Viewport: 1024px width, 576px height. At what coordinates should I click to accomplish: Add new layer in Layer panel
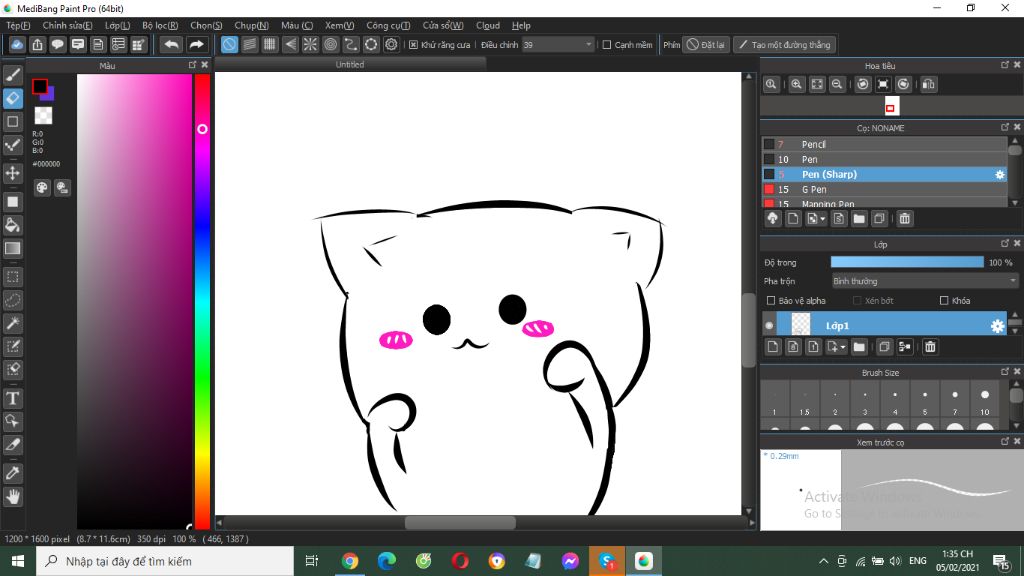pyautogui.click(x=773, y=347)
